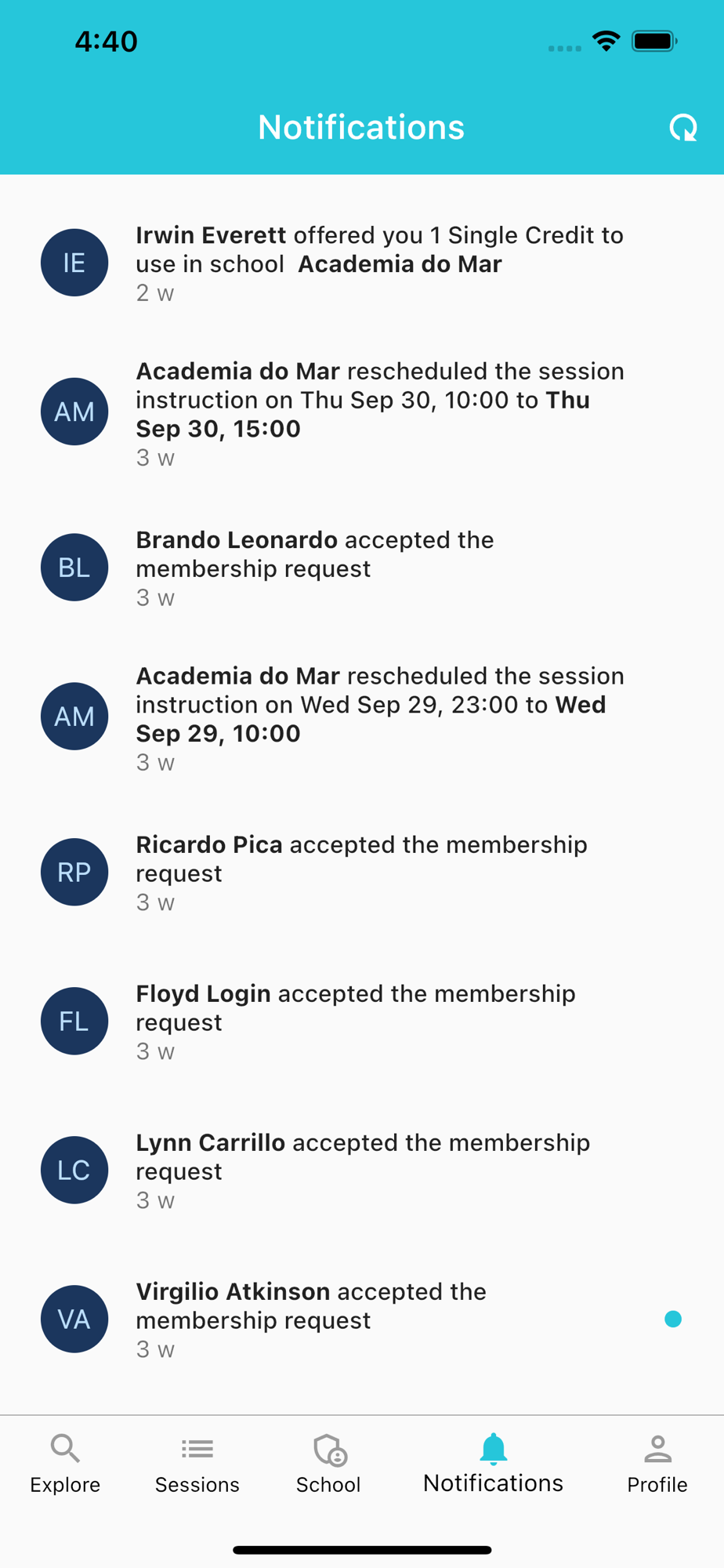Tap the LC avatar for Lynn Carrillo

click(x=74, y=1170)
